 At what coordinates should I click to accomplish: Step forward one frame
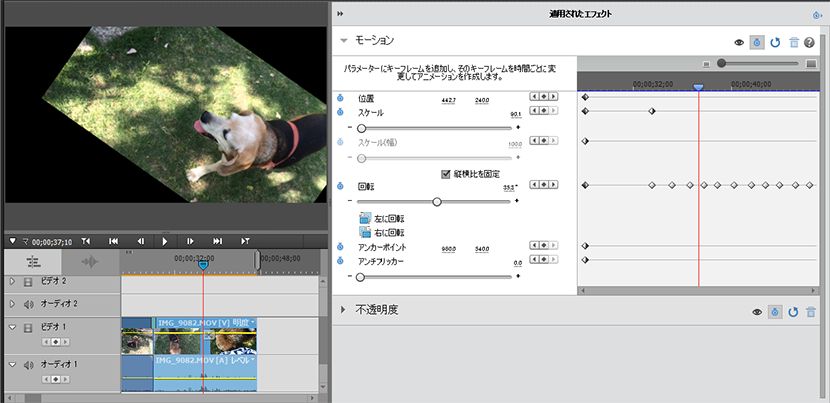pos(190,241)
